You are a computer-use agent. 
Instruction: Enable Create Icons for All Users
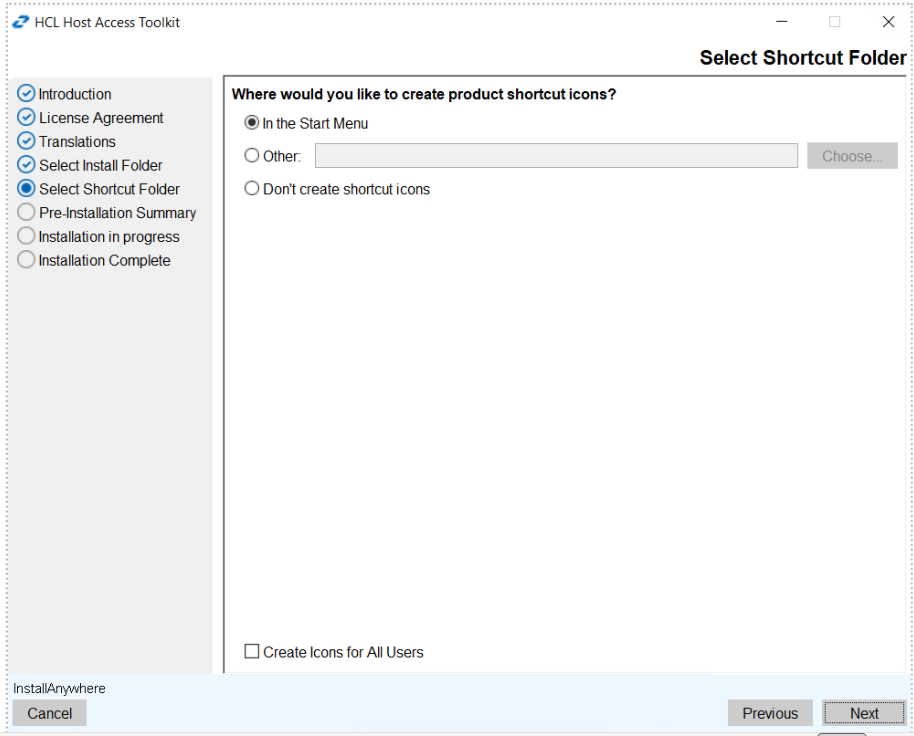coord(252,652)
